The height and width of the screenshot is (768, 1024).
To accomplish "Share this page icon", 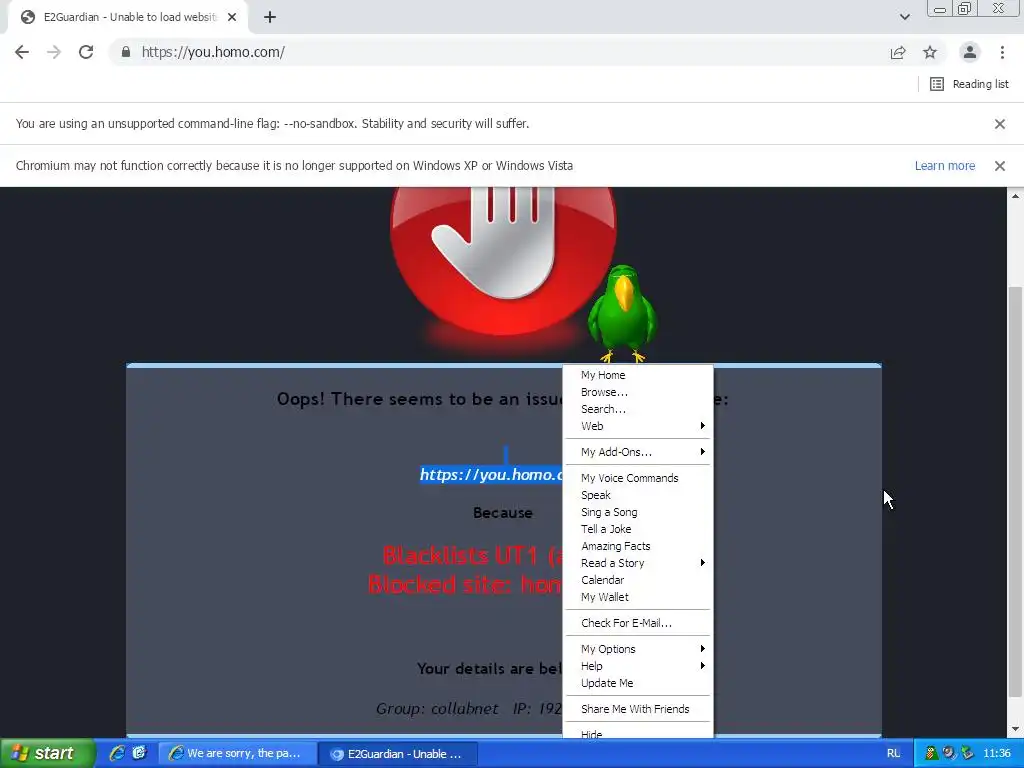I will click(898, 52).
